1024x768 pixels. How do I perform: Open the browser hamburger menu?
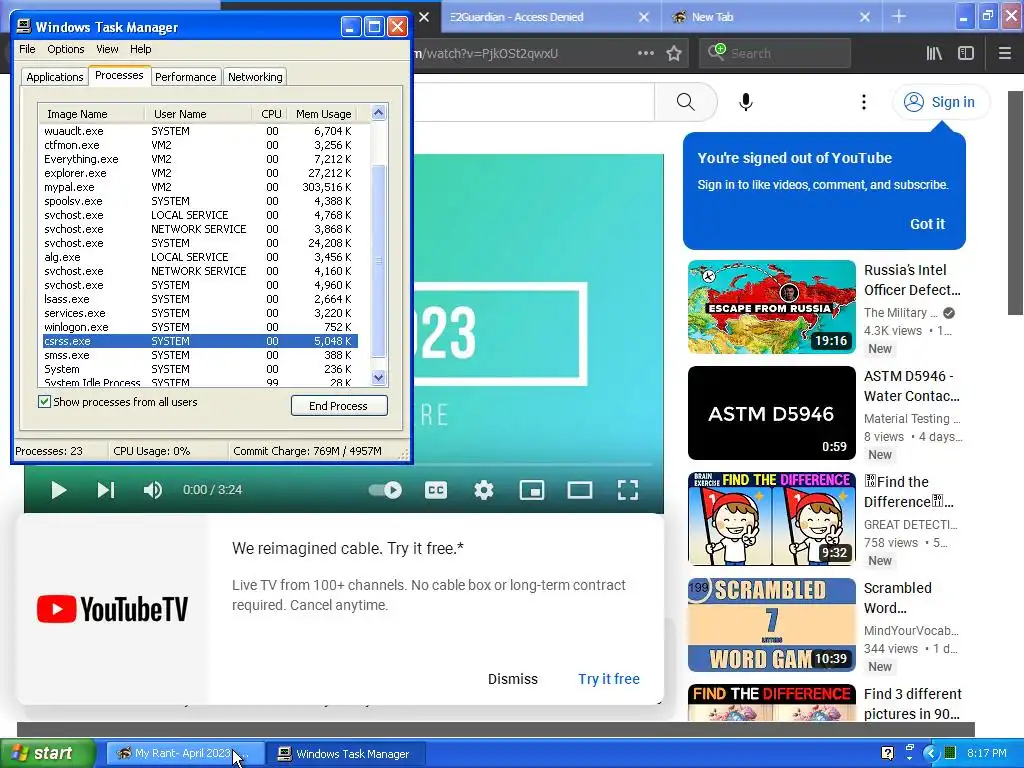[1005, 54]
